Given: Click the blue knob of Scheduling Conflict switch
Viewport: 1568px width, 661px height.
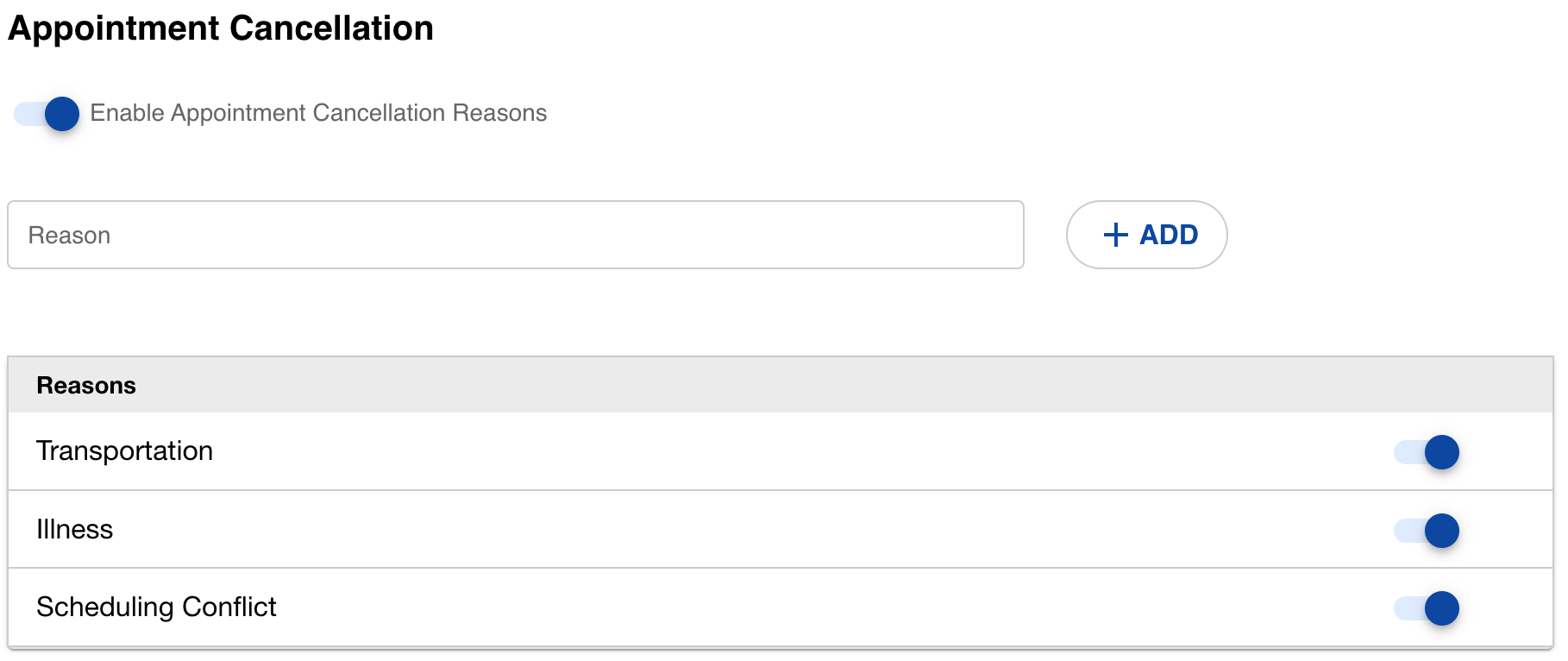Looking at the screenshot, I should point(1441,608).
